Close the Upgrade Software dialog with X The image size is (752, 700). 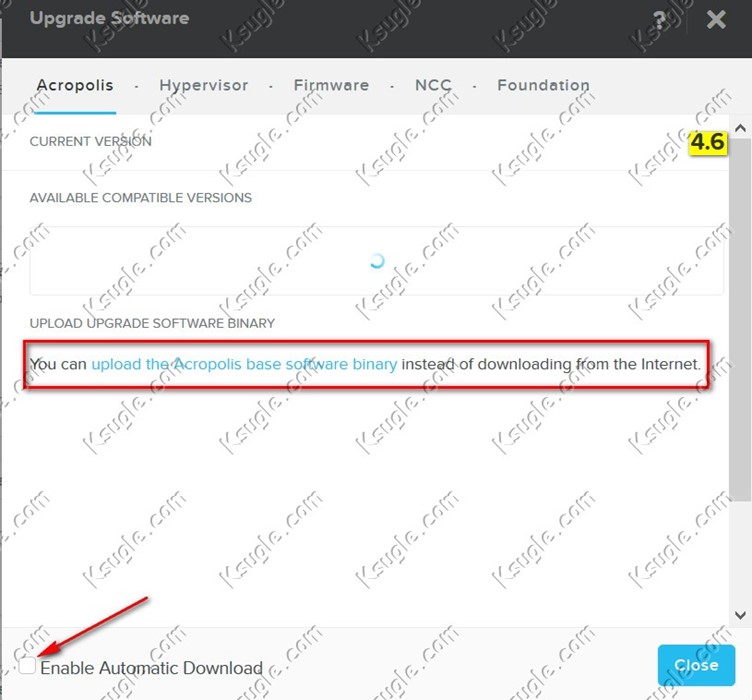click(x=716, y=20)
